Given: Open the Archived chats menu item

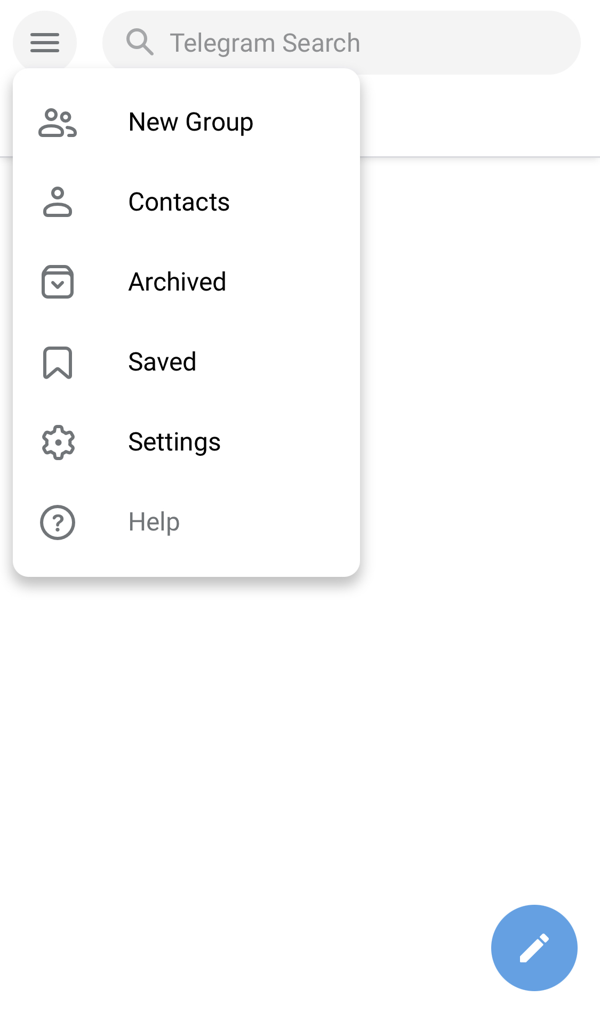Looking at the screenshot, I should pos(177,282).
